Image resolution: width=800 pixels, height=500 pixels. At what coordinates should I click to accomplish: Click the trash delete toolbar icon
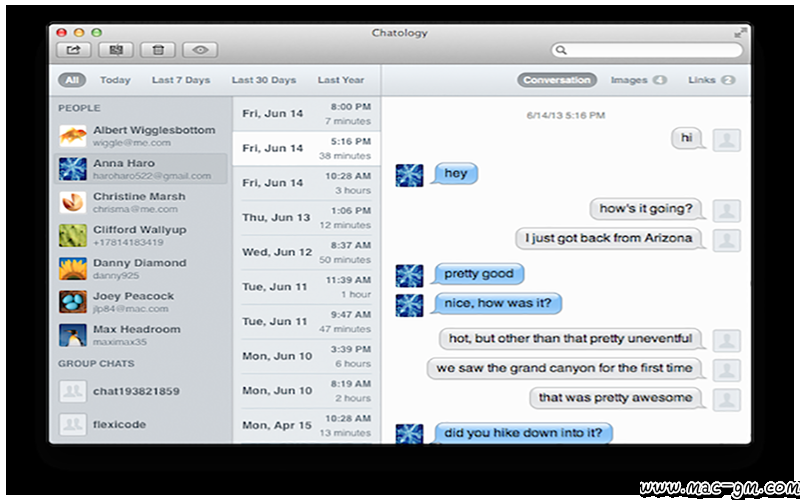click(x=158, y=50)
